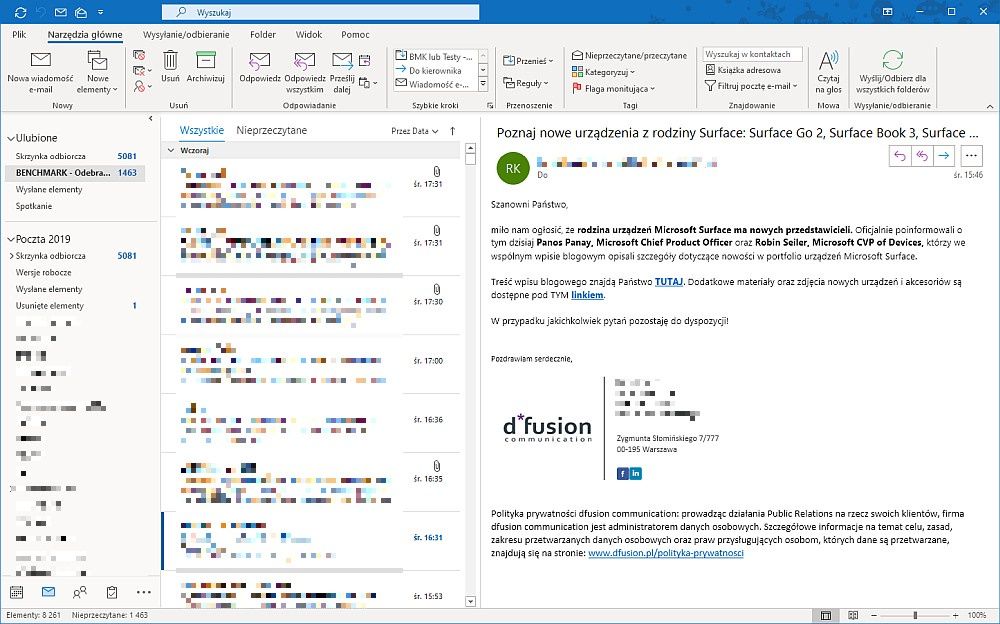Open more actions ellipsis in reading pane
Viewport: 1000px width, 624px height.
click(971, 156)
